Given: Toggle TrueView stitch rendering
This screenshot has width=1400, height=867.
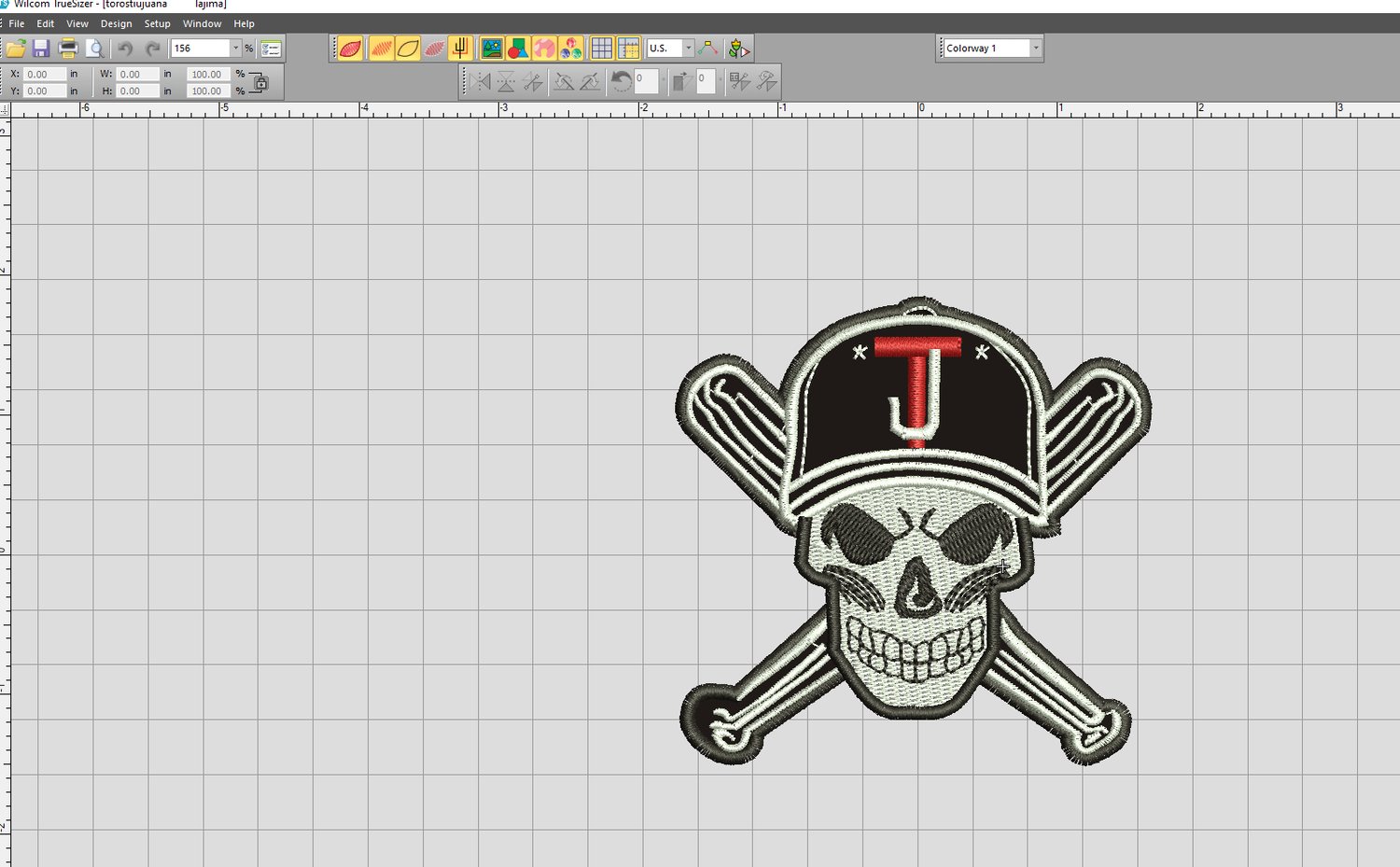Looking at the screenshot, I should coord(351,48).
